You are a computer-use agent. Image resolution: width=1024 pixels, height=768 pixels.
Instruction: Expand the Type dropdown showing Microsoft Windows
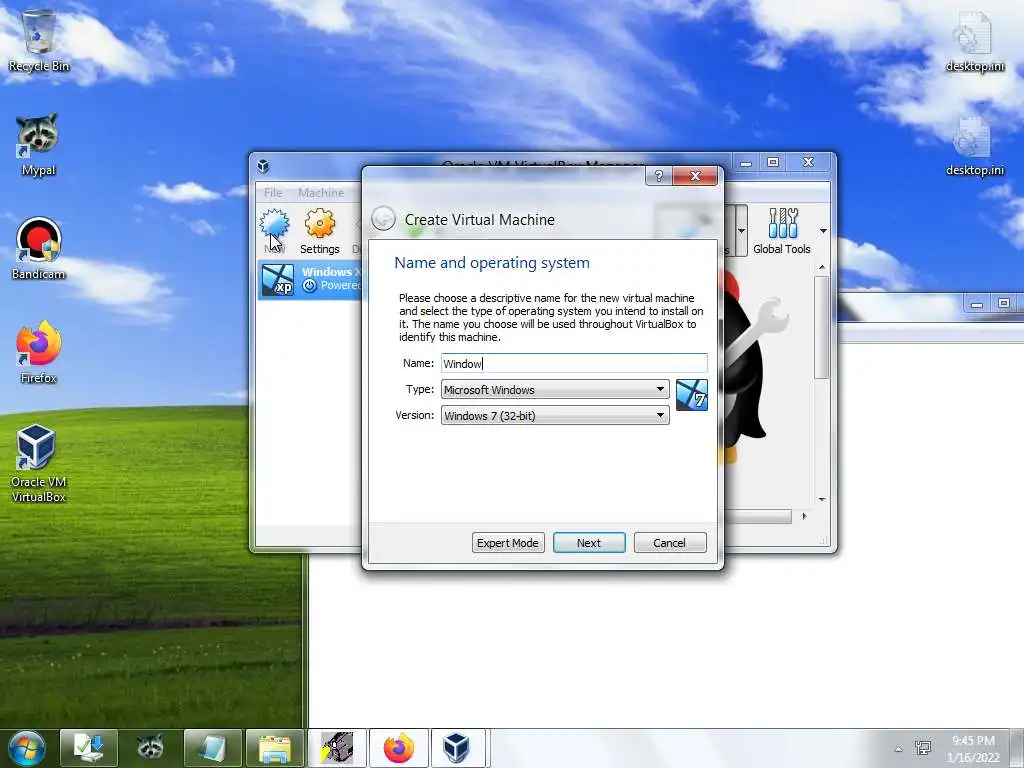click(555, 389)
